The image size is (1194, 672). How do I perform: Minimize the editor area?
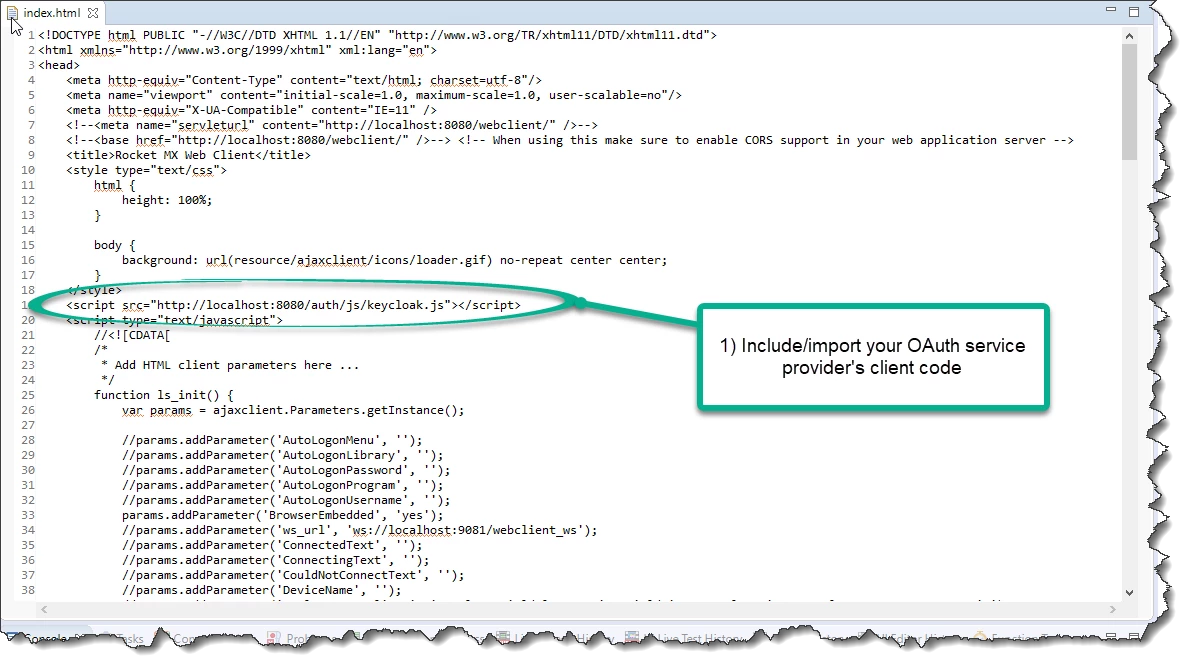[x=1110, y=10]
